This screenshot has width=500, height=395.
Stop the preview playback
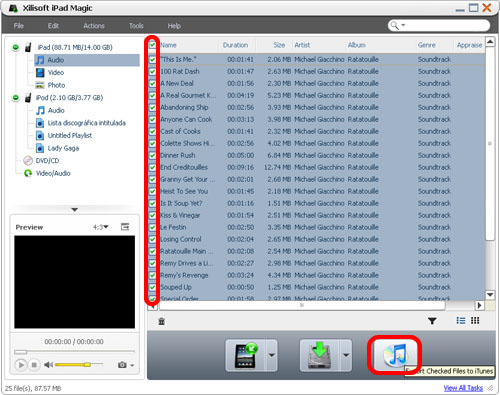[x=34, y=365]
